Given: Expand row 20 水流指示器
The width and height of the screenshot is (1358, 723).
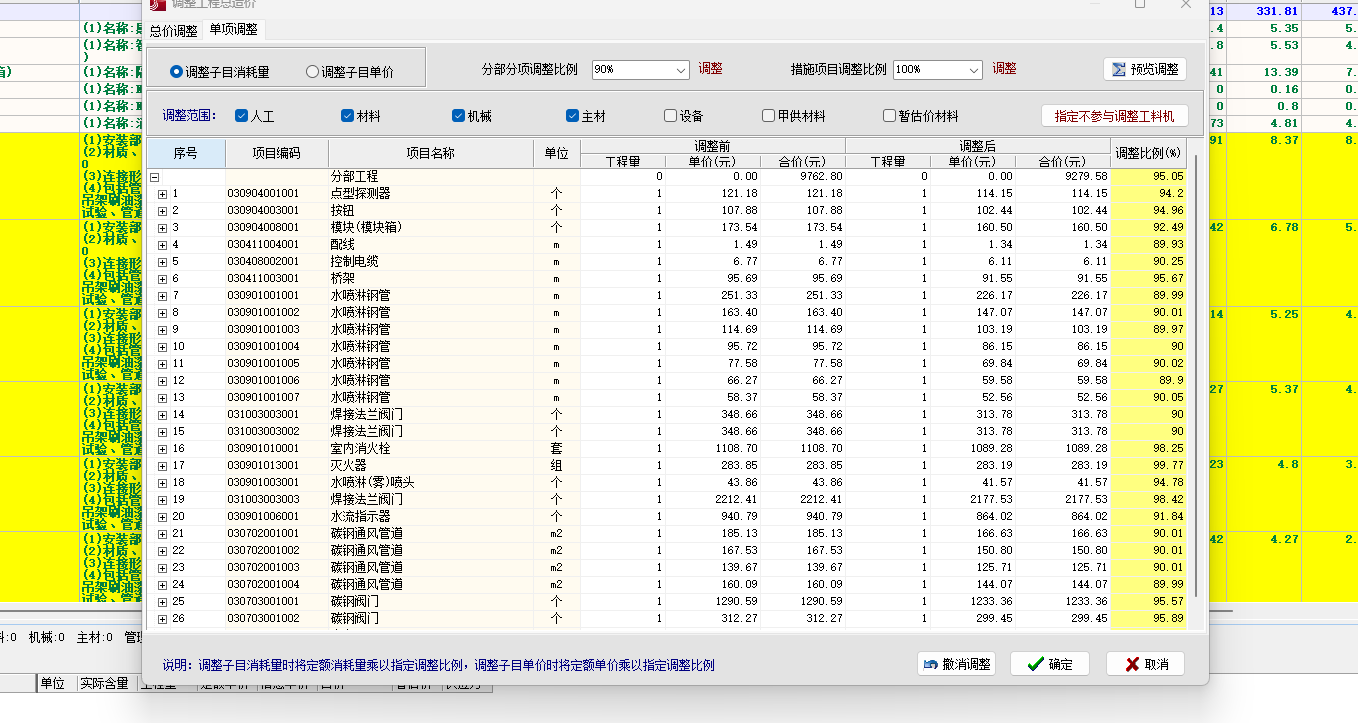Looking at the screenshot, I should pos(163,517).
